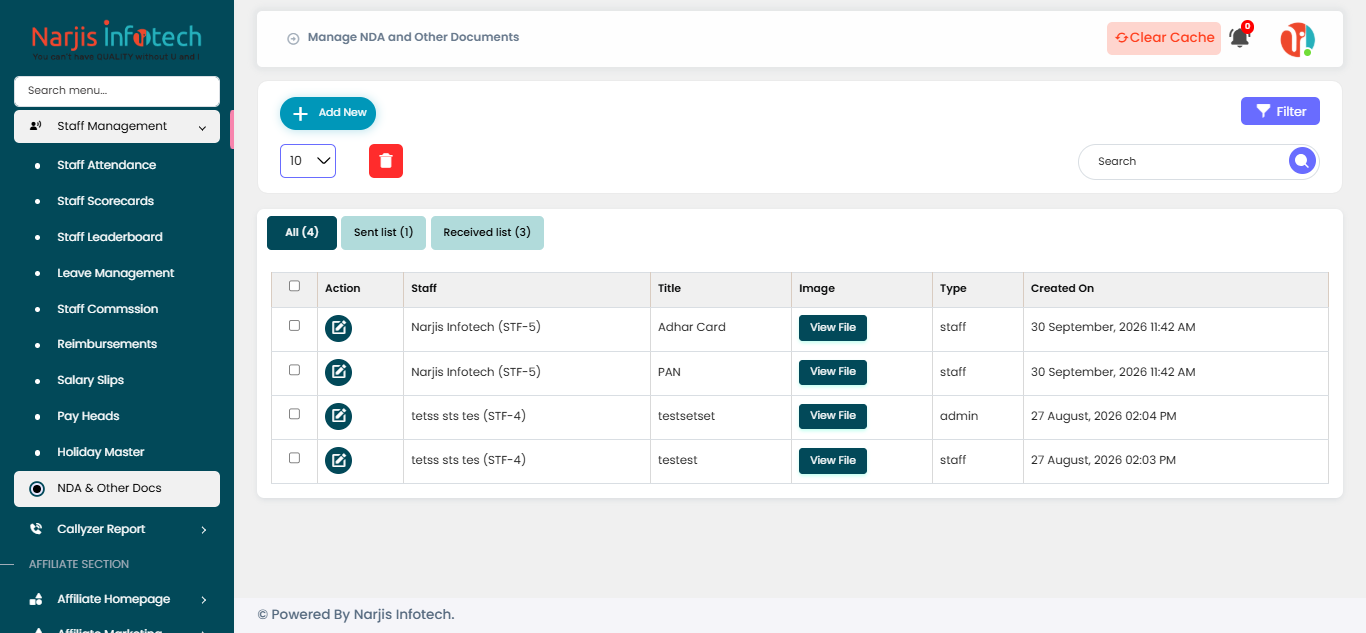Viewport: 1366px width, 633px height.
Task: Click View File for testsetset
Action: pos(833,416)
